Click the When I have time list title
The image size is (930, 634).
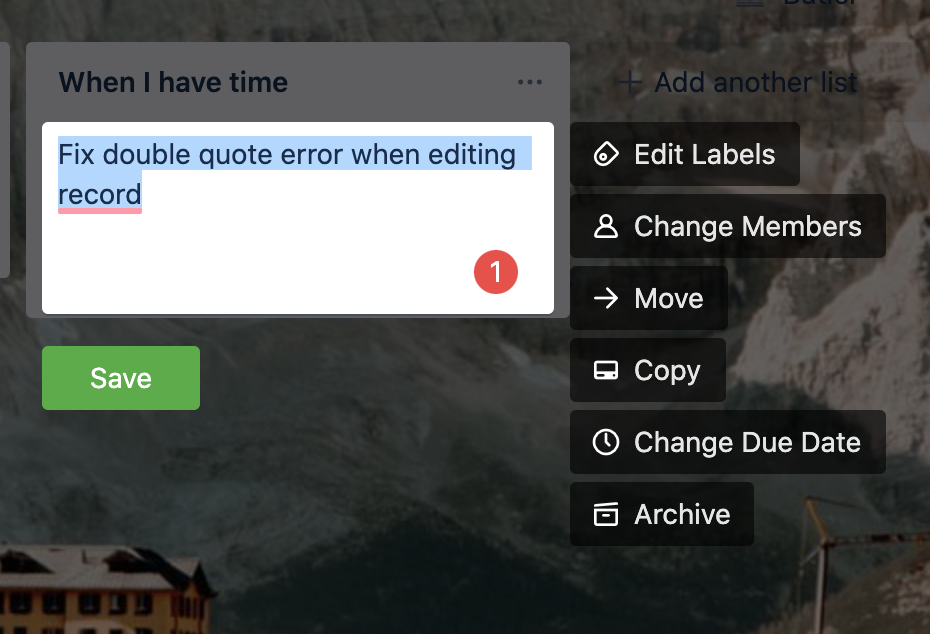(173, 82)
